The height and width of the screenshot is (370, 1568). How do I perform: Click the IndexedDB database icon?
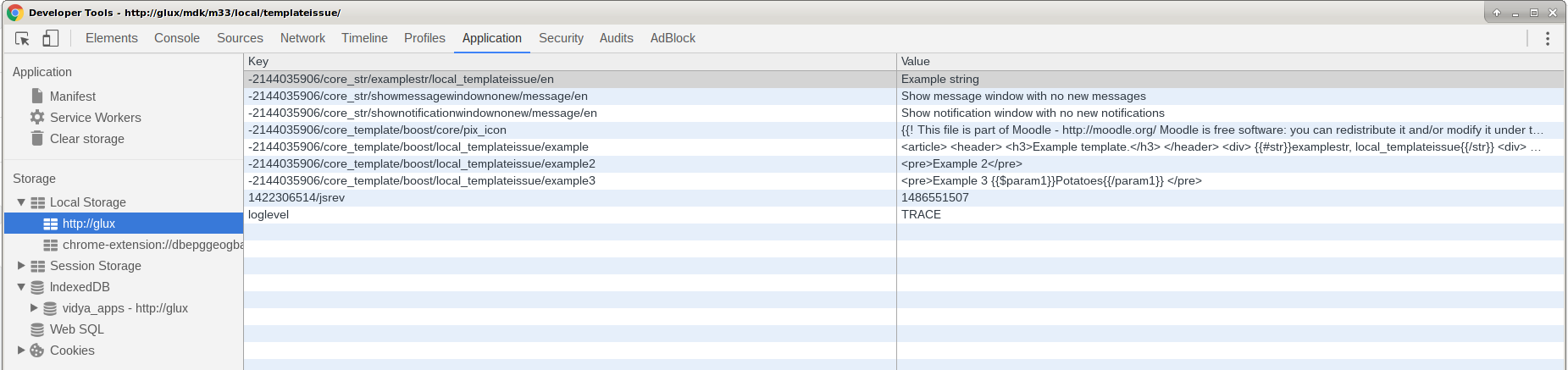click(37, 287)
